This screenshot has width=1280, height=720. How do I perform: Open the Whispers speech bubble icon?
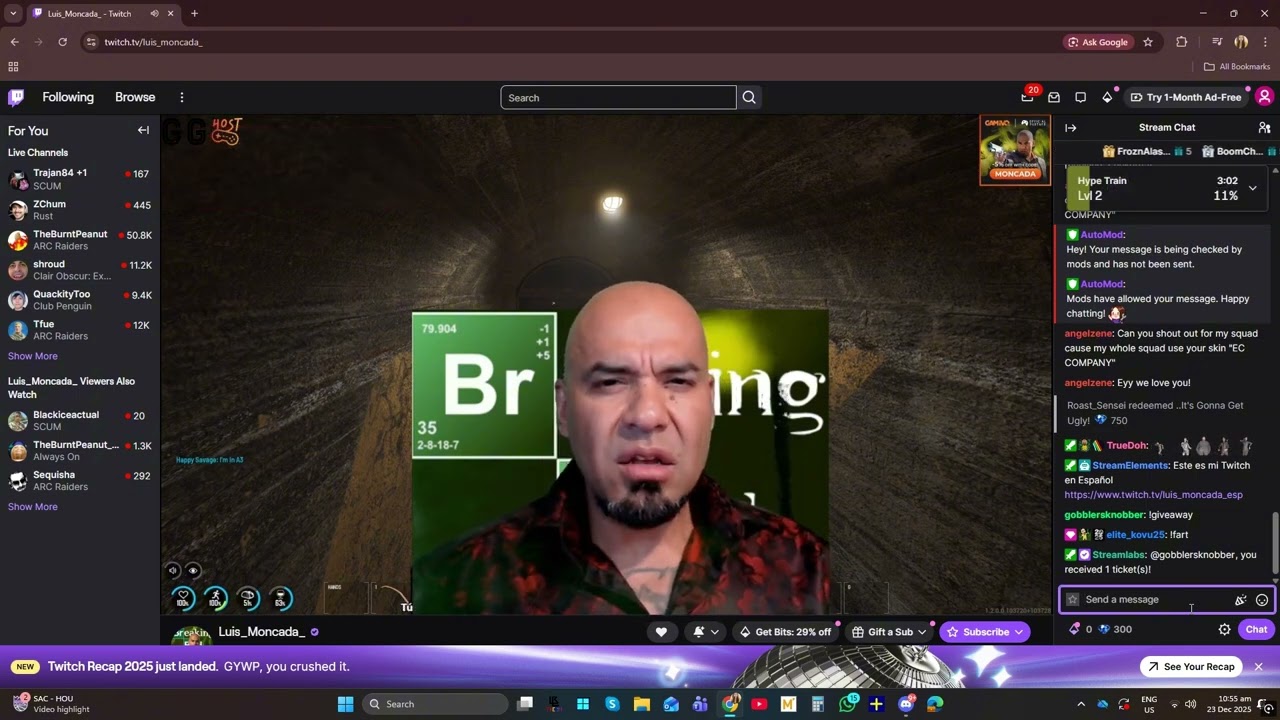pos(1080,97)
